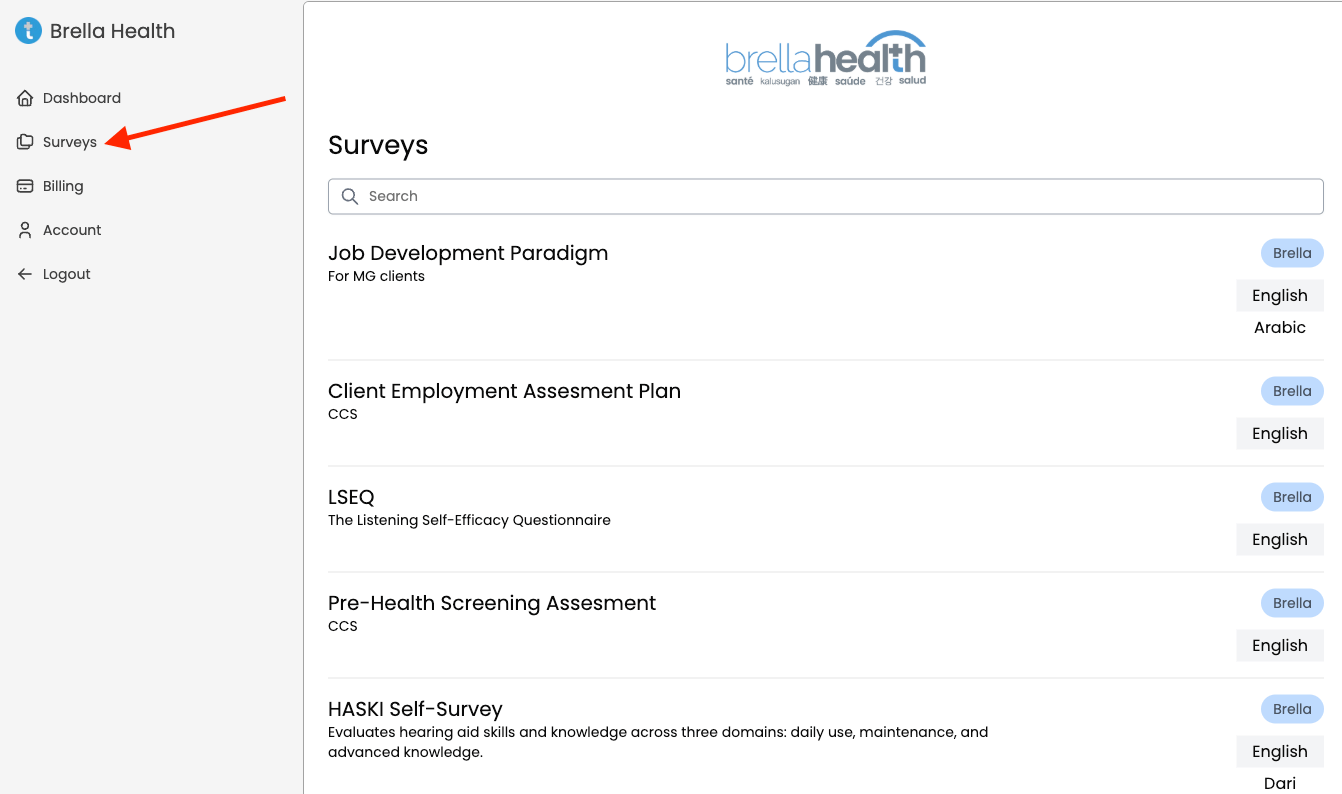The width and height of the screenshot is (1342, 794).
Task: Open the Pre-Health Screening Assesment survey title
Action: [x=492, y=603]
